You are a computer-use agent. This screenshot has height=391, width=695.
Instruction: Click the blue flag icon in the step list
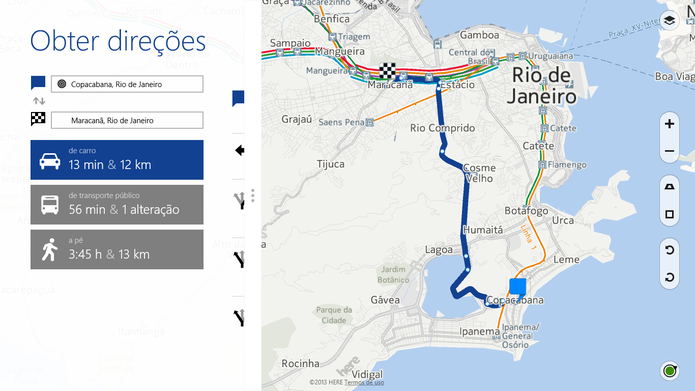(x=238, y=98)
